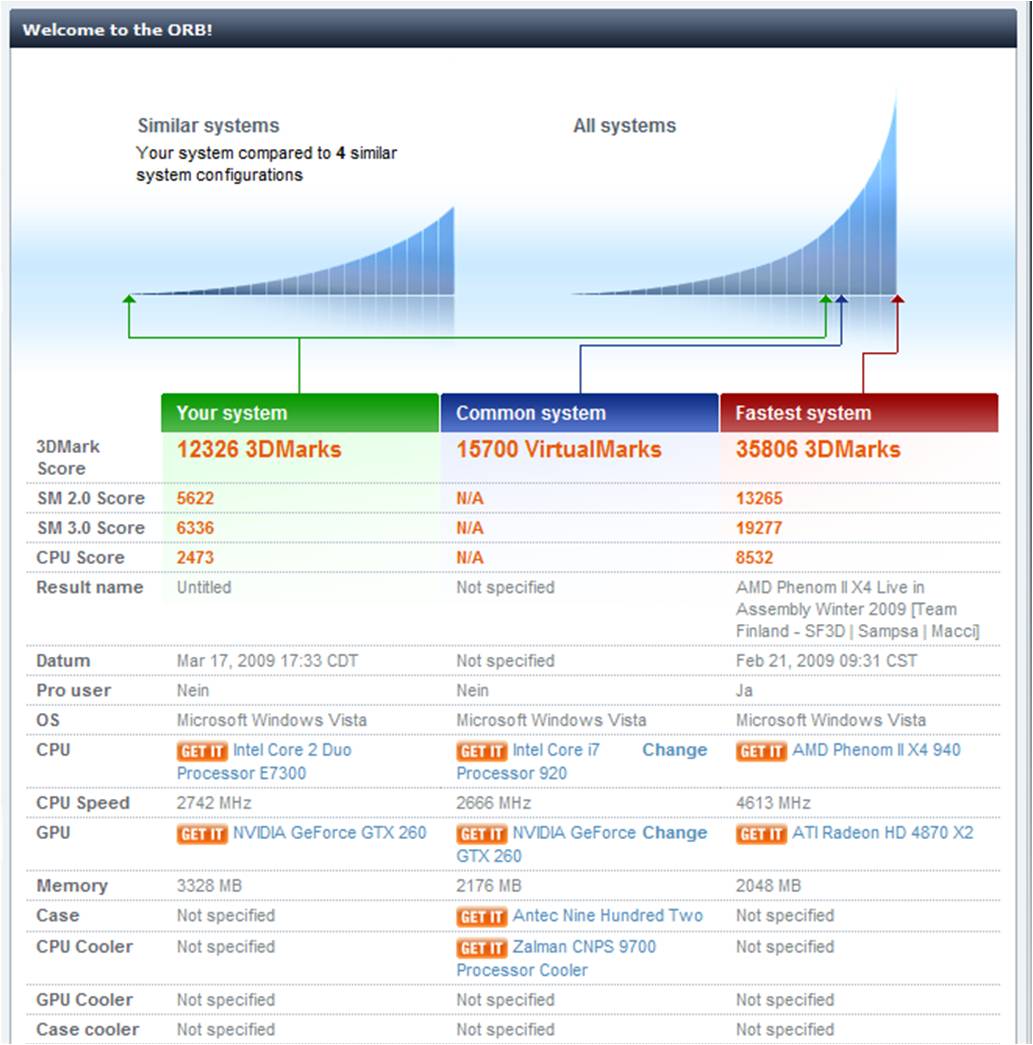Click the AMD Phenom II X4 Live result name

tap(858, 609)
